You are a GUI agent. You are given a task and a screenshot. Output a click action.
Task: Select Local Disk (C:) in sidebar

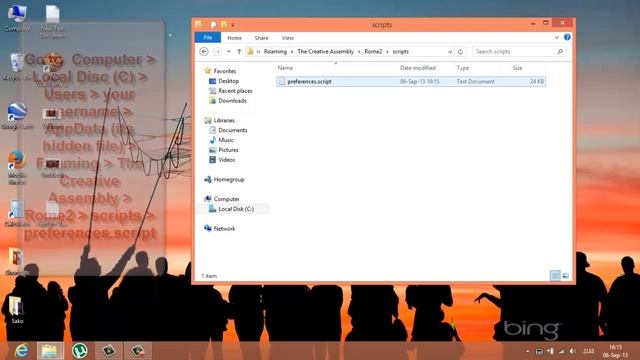click(236, 209)
